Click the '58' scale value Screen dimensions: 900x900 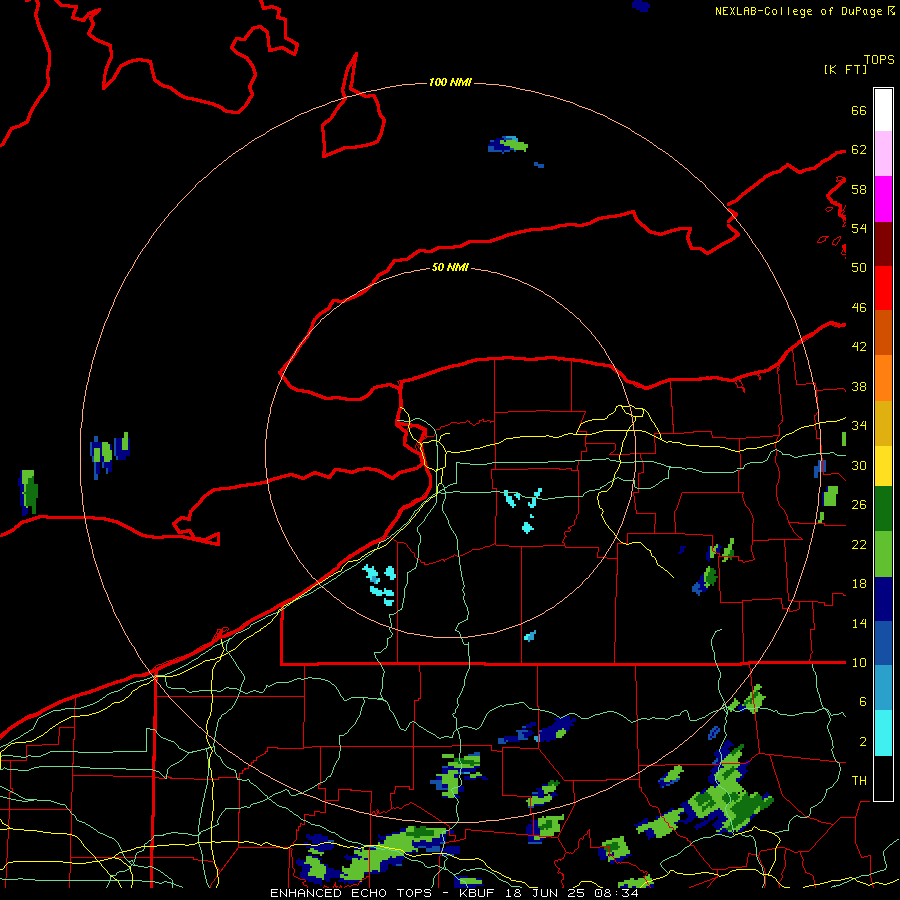click(859, 189)
